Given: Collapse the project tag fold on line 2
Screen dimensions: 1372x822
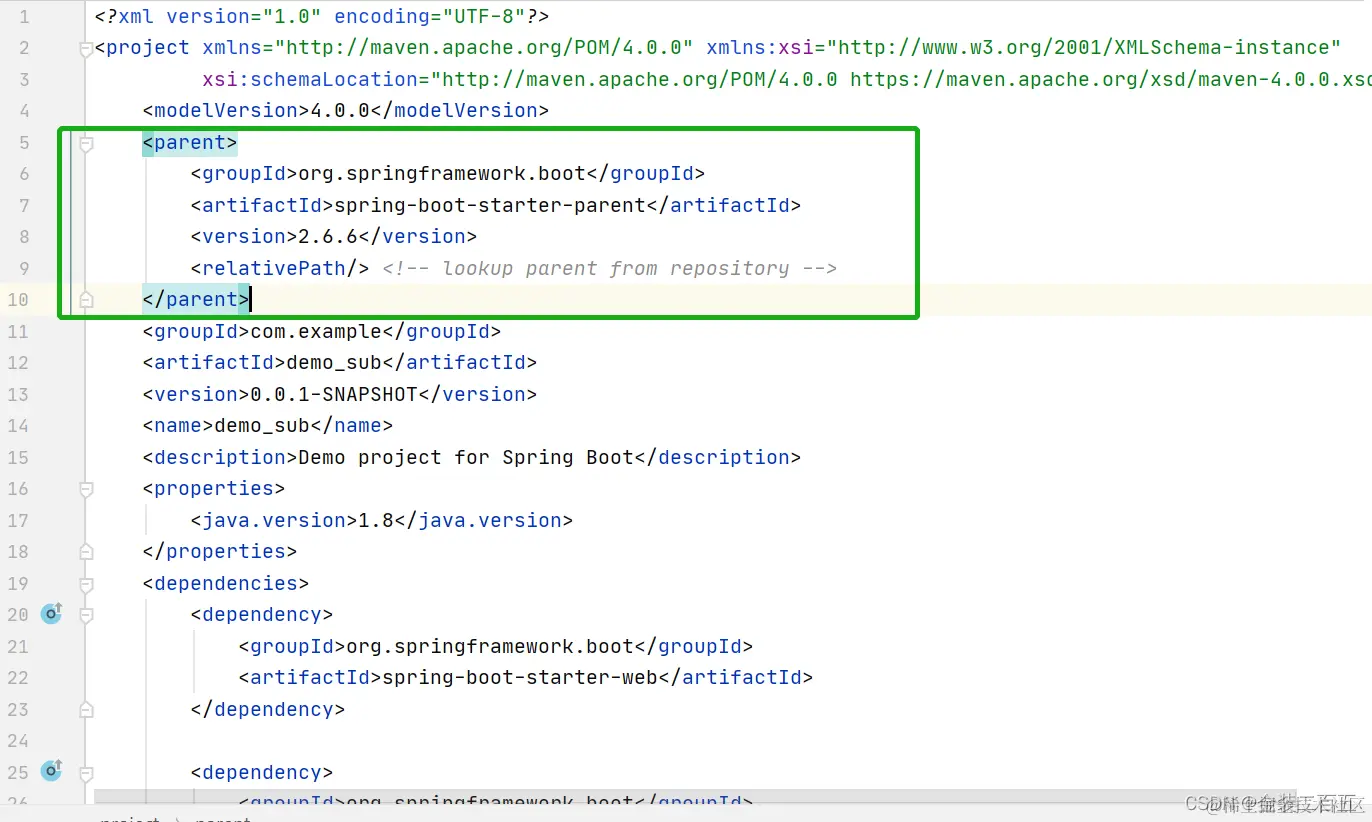Looking at the screenshot, I should [x=86, y=48].
